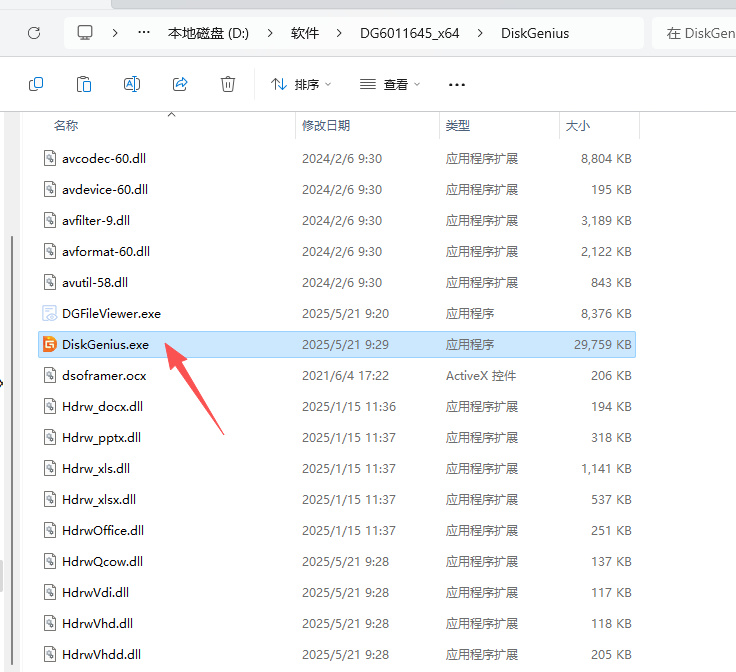Image resolution: width=736 pixels, height=672 pixels.
Task: Open the toolbar See more menu
Action: point(457,85)
